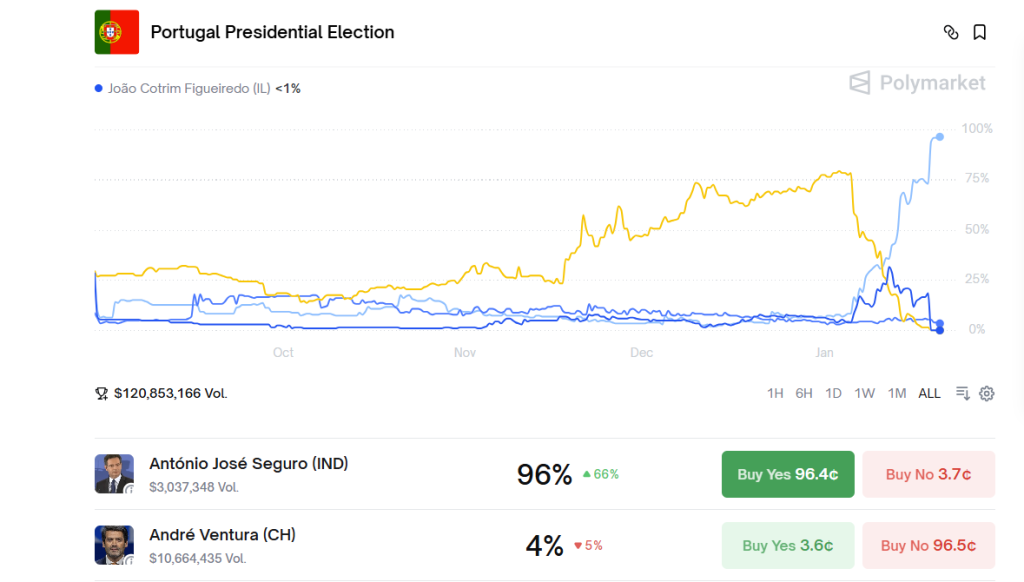Show the 1D chart time range
The height and width of the screenshot is (582, 1024).
834,393
